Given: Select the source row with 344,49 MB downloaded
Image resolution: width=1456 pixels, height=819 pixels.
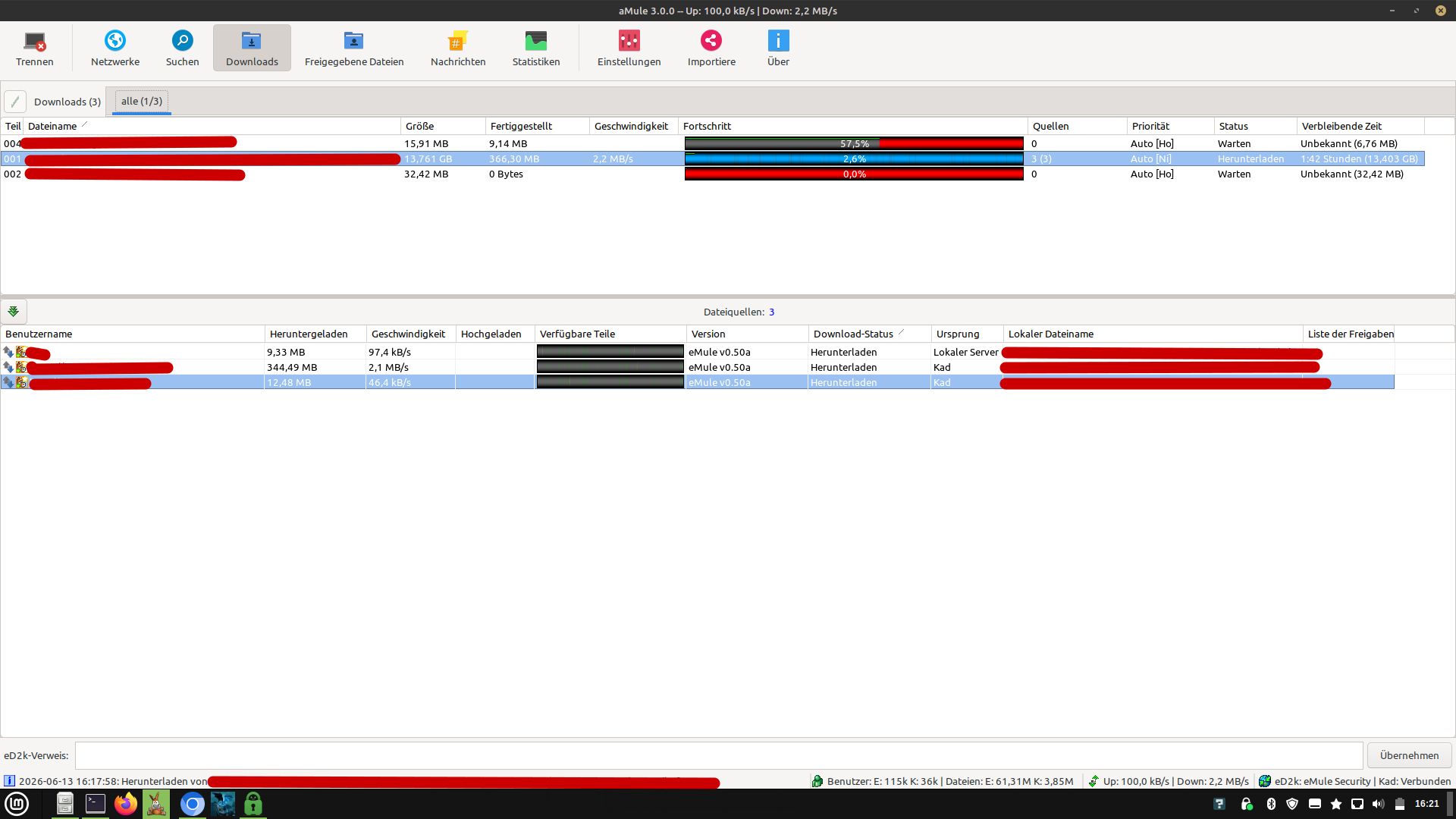Looking at the screenshot, I should 698,367.
